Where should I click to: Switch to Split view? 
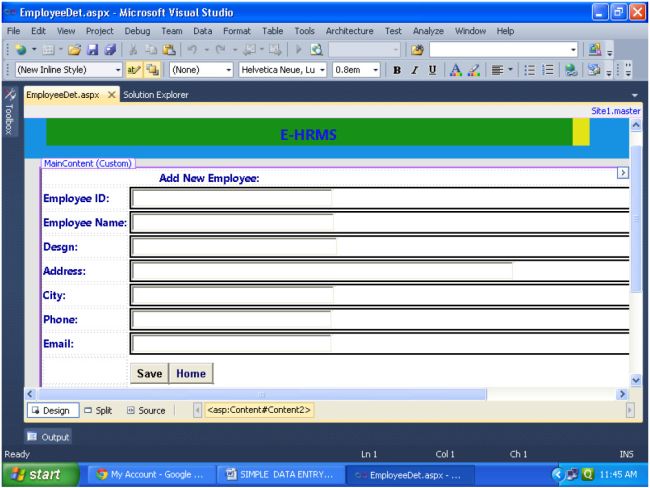[98, 410]
